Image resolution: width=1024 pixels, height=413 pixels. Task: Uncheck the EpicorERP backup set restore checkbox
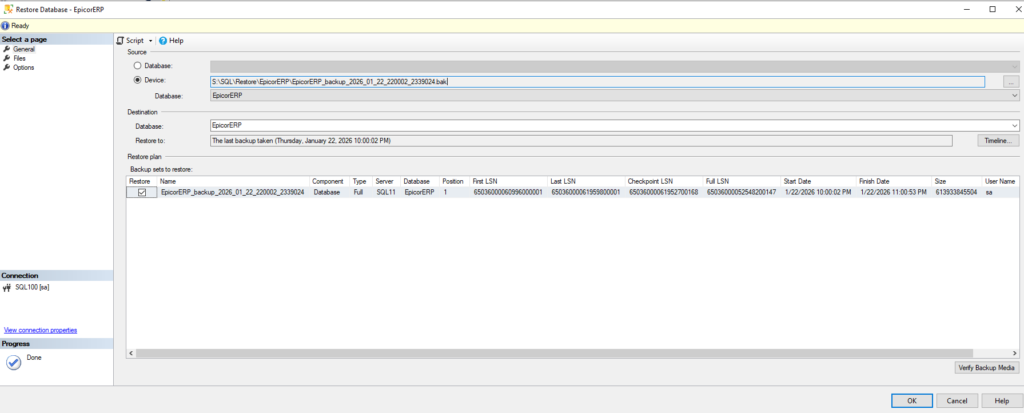[142, 192]
